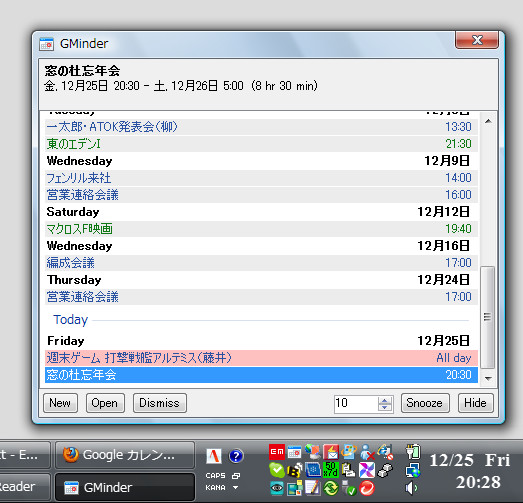Dismiss the current reminder
Image resolution: width=523 pixels, height=503 pixels.
click(x=159, y=403)
